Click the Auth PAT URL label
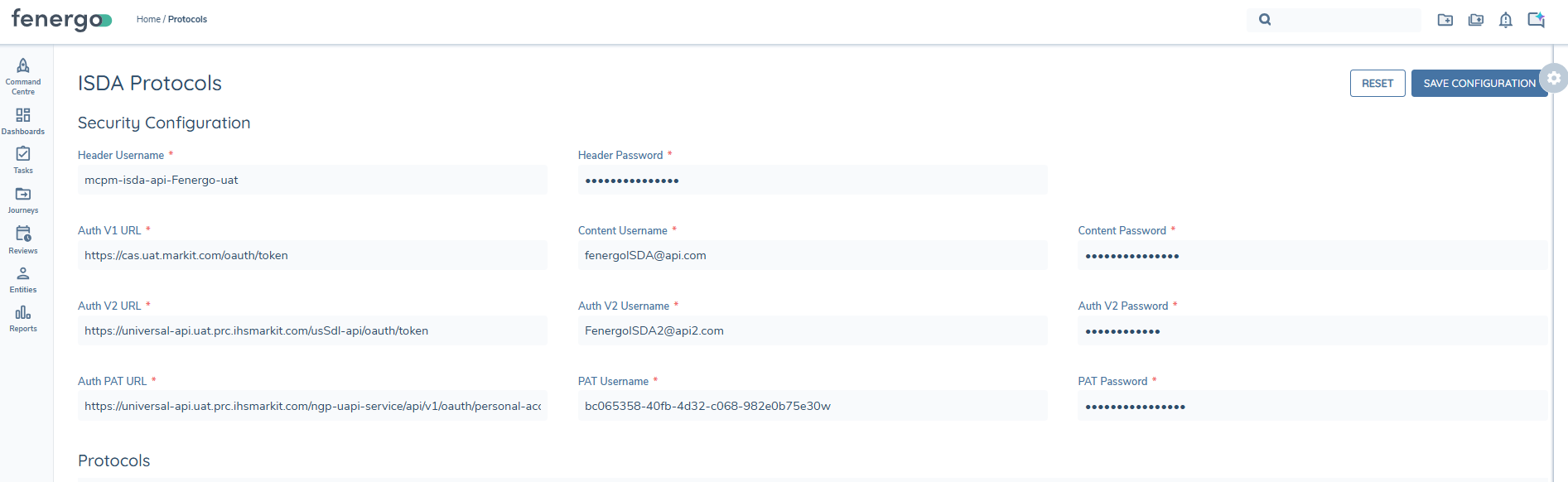Viewport: 1568px width, 482px height. click(x=113, y=381)
